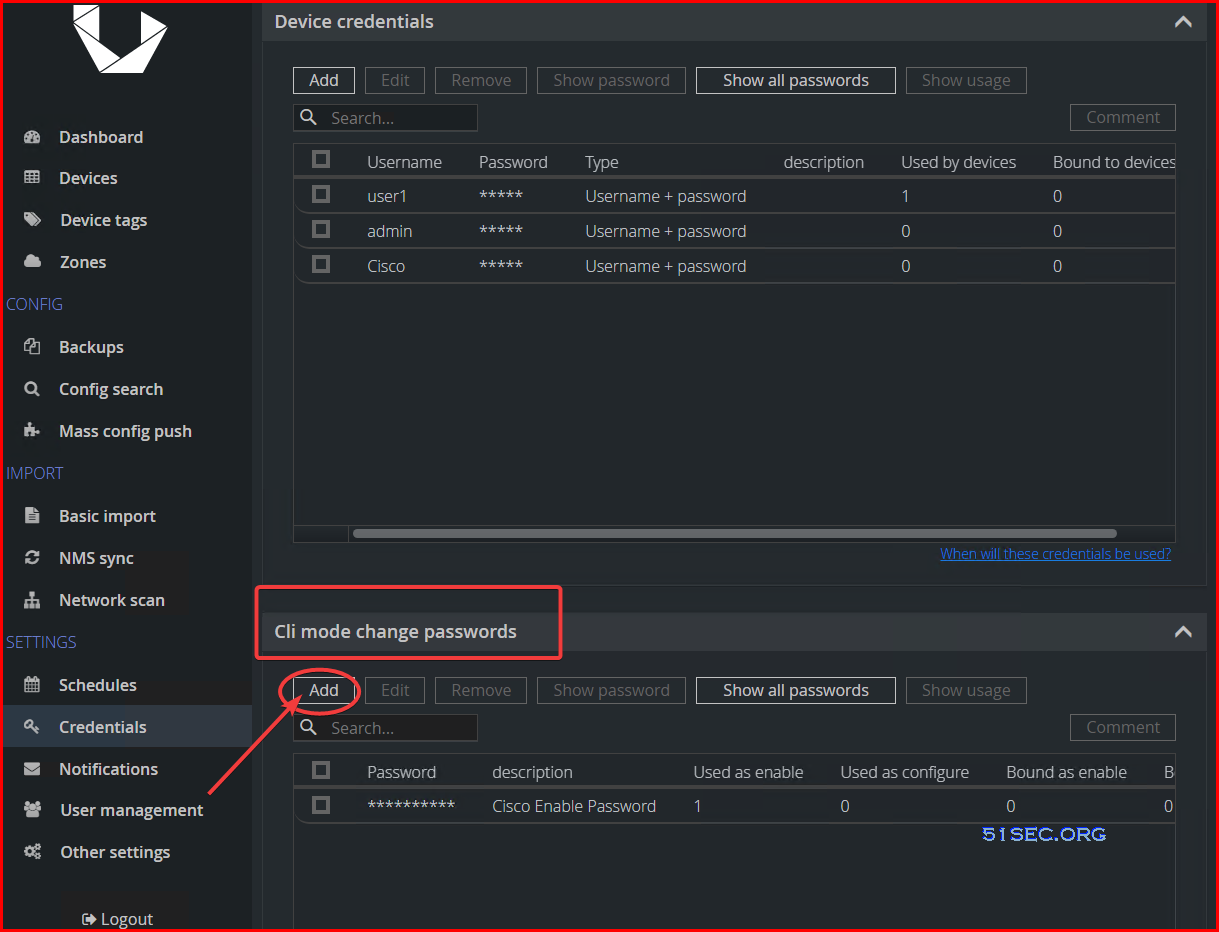Click the Config search magnifier icon
This screenshot has width=1219, height=932.
[x=32, y=389]
